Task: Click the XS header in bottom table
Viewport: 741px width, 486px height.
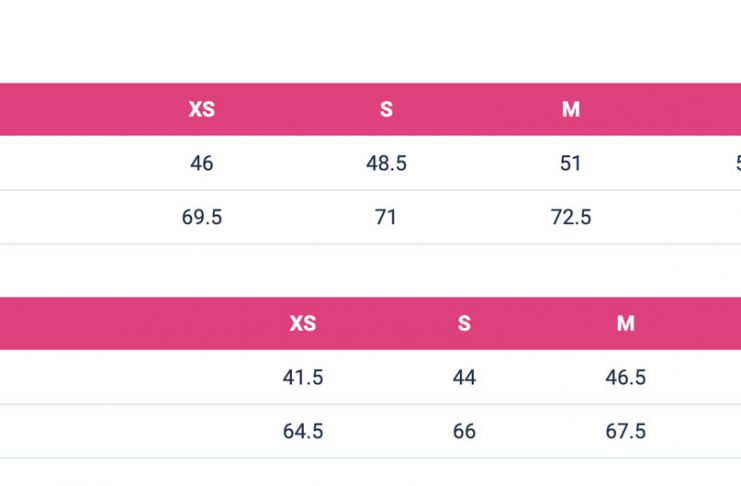Action: click(x=303, y=323)
